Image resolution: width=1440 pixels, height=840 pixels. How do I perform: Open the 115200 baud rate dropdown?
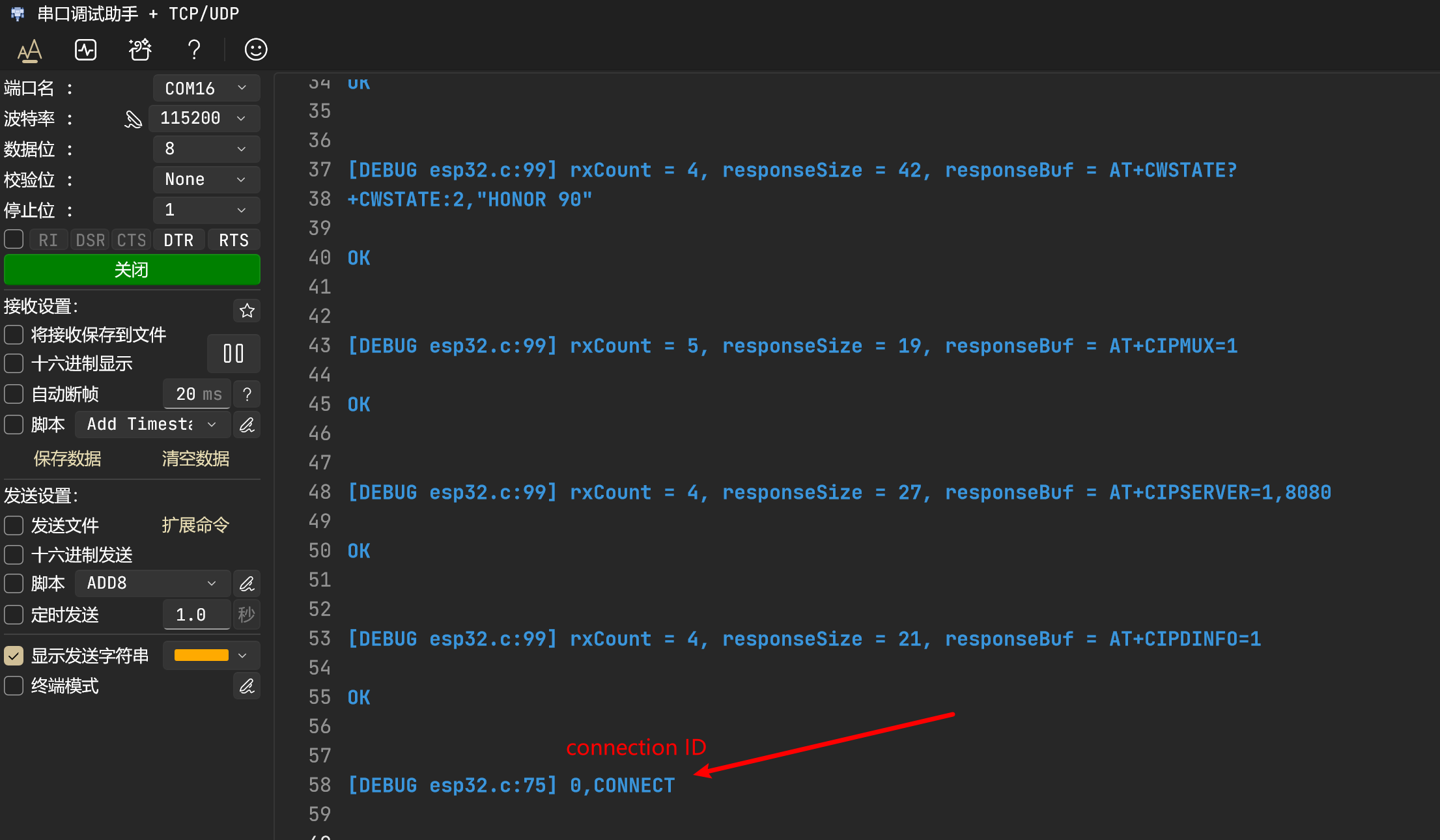205,119
